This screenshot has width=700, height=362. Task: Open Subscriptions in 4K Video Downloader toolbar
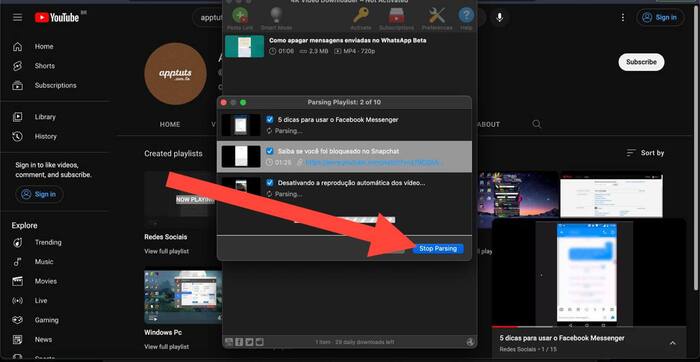coord(396,19)
